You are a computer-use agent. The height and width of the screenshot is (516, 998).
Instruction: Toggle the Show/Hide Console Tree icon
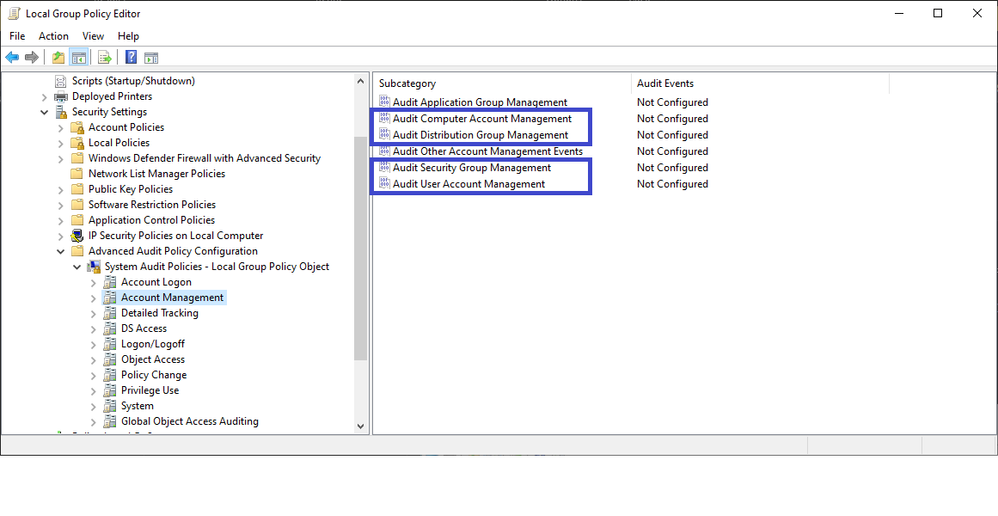(x=79, y=58)
